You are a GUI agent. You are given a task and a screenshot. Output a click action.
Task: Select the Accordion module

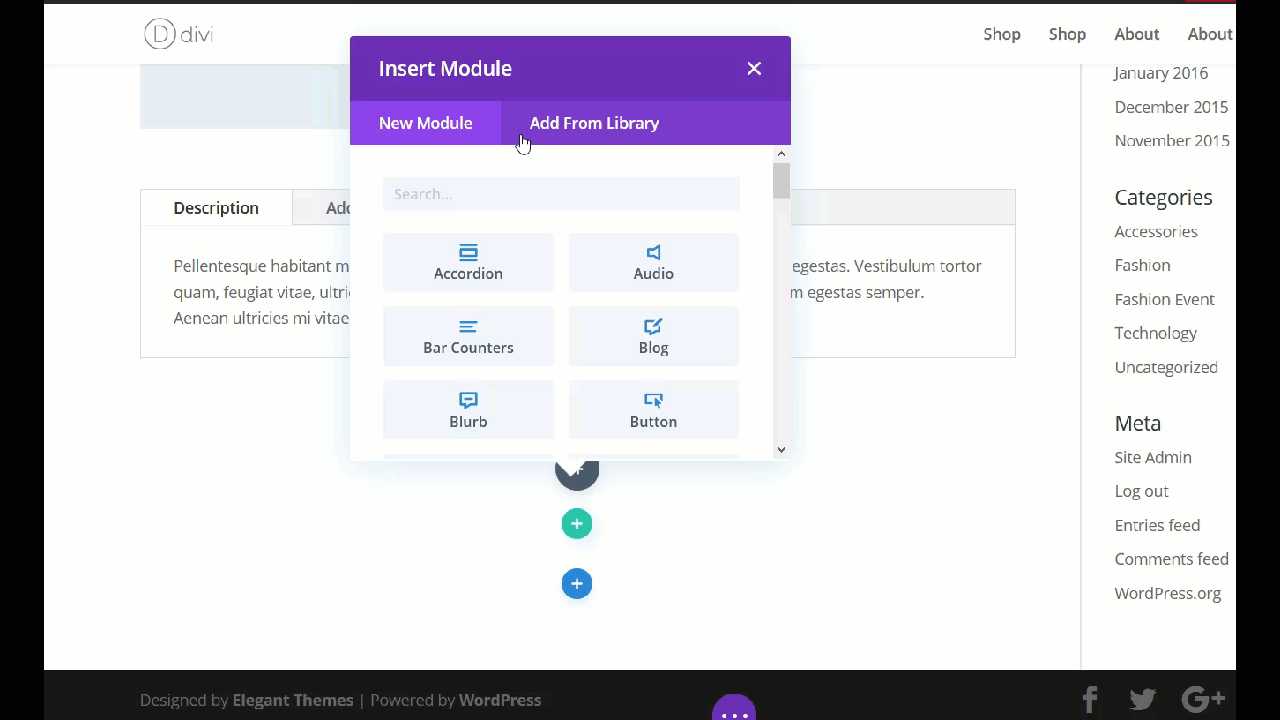[468, 263]
